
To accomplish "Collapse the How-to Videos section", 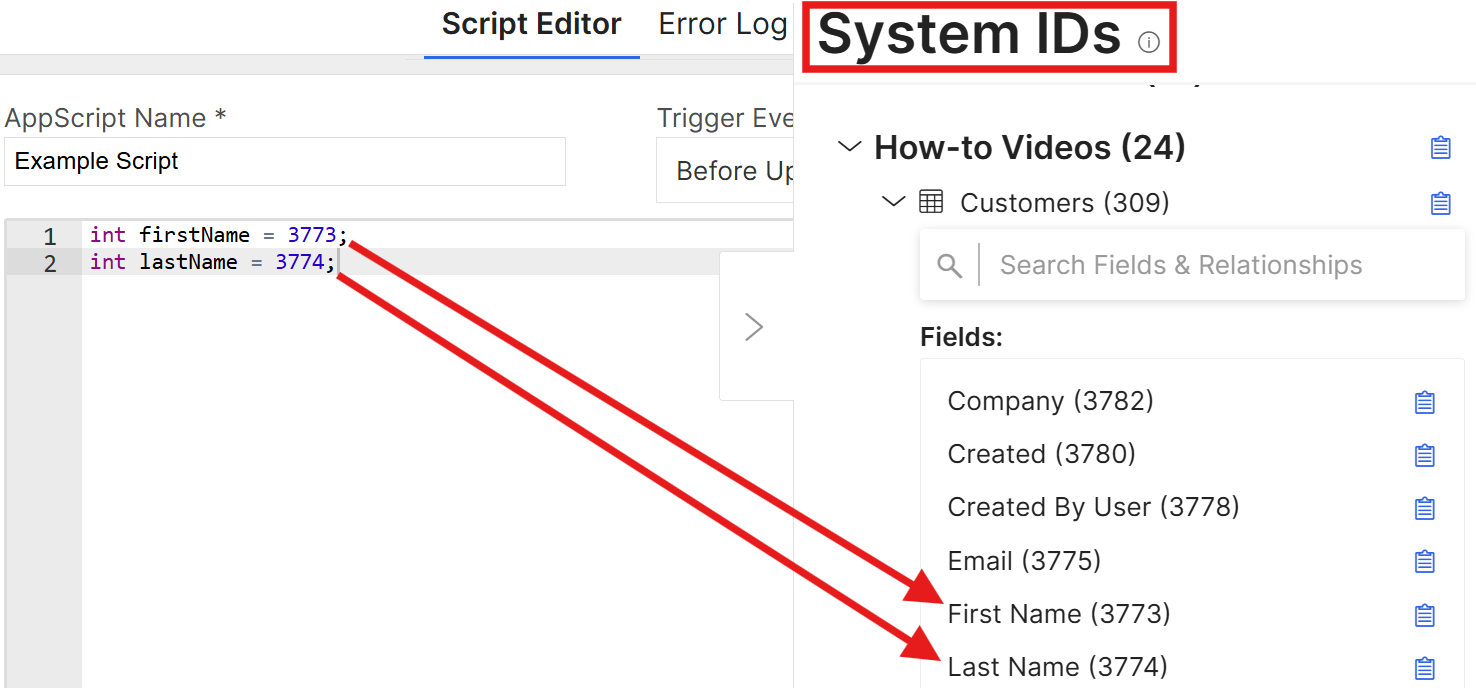I will (849, 147).
